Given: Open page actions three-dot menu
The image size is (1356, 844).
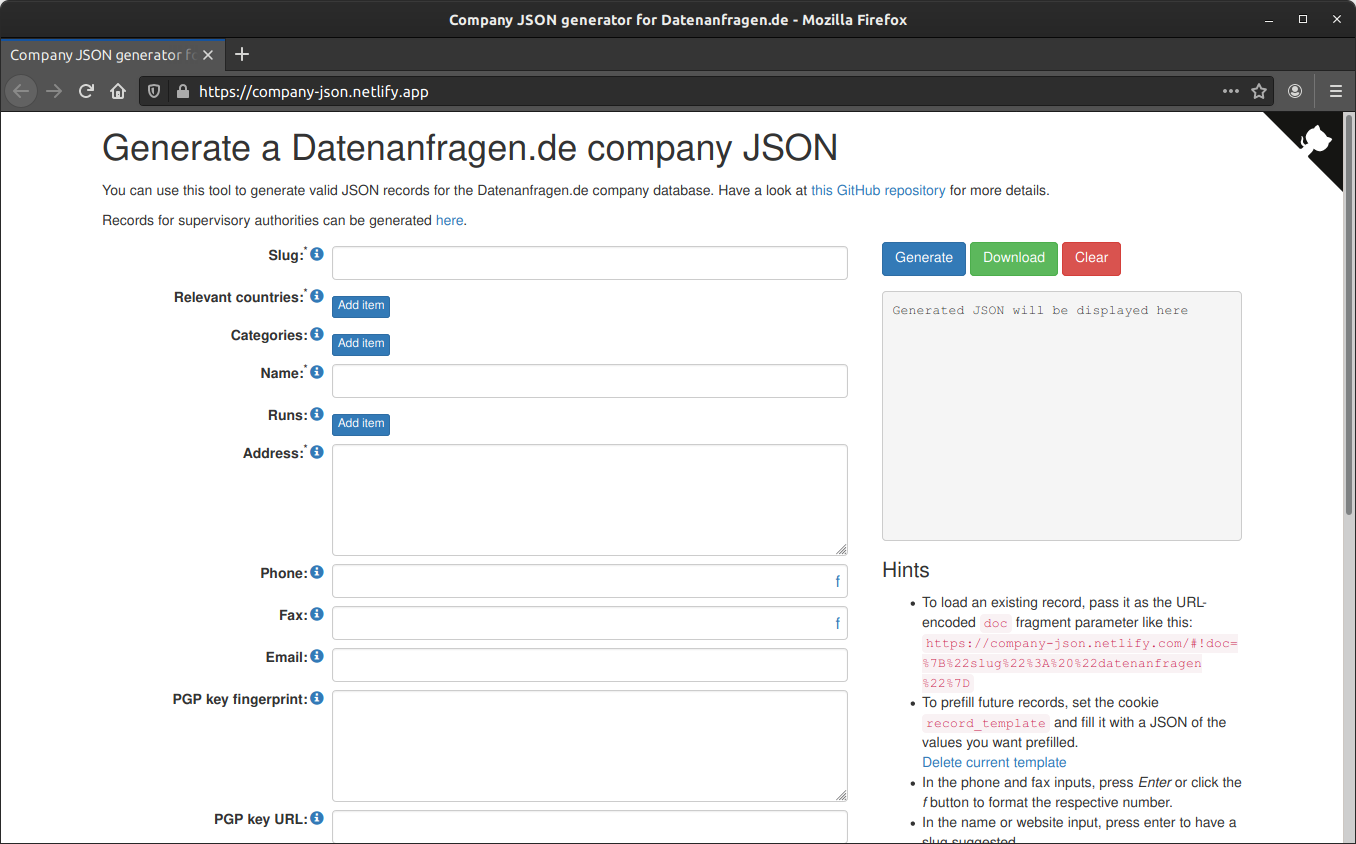Looking at the screenshot, I should tap(1231, 91).
